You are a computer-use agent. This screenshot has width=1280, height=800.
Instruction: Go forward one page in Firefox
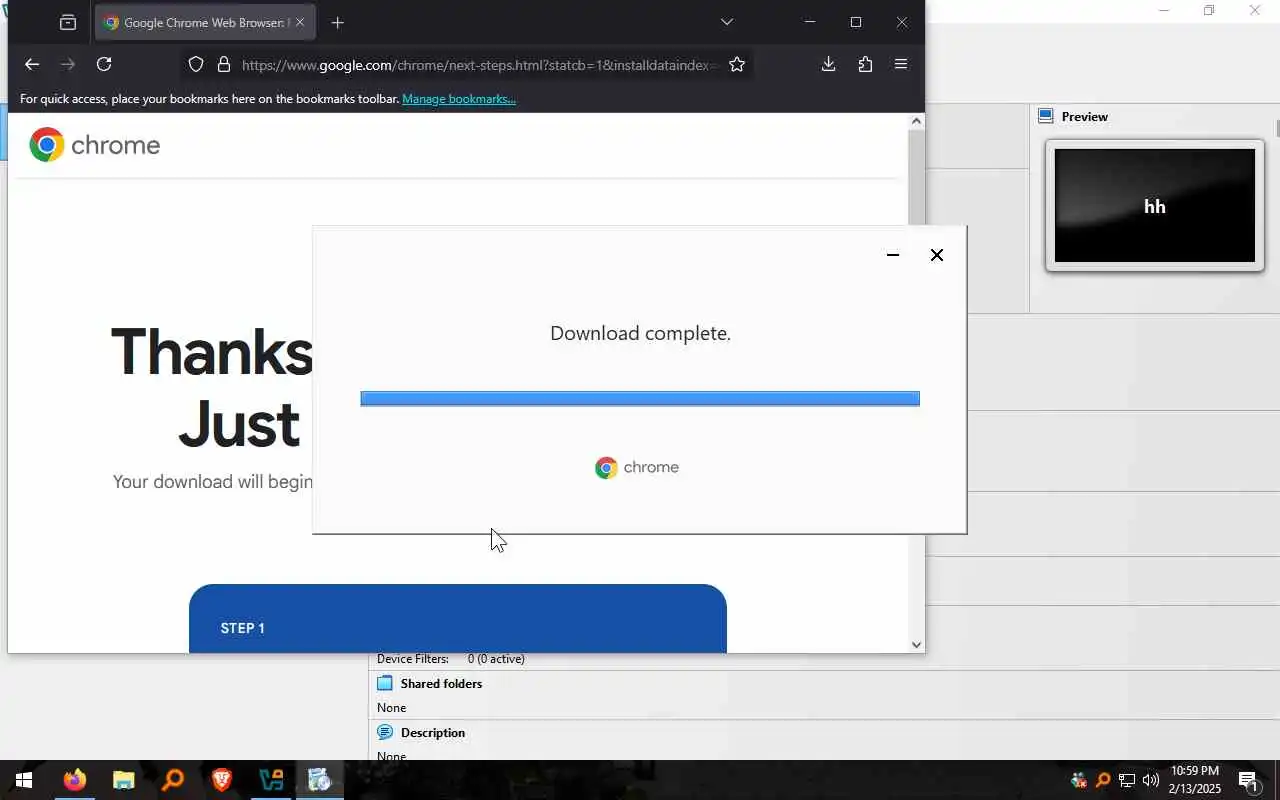click(68, 64)
